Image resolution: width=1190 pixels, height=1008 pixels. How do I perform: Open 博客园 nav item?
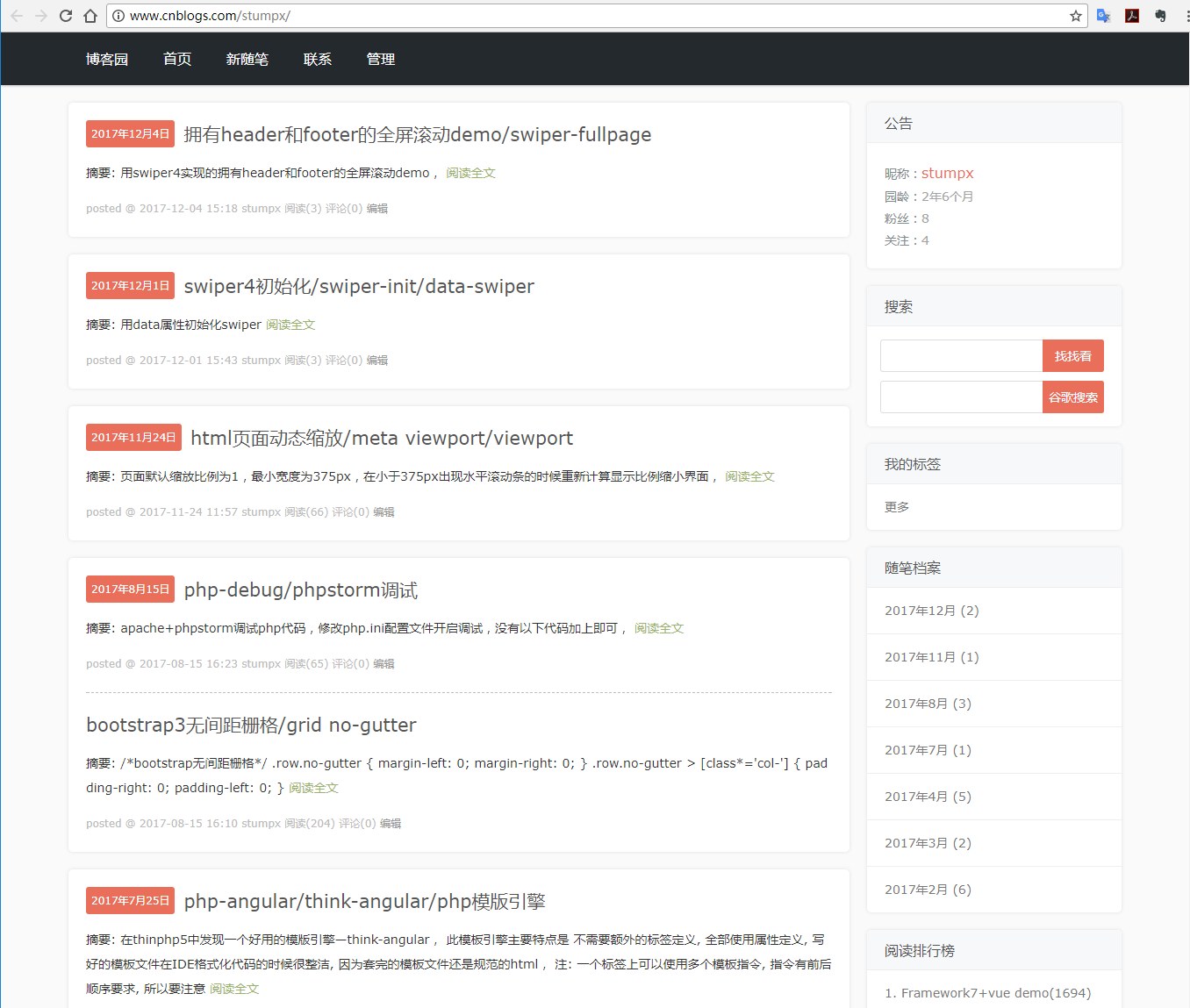(x=107, y=59)
